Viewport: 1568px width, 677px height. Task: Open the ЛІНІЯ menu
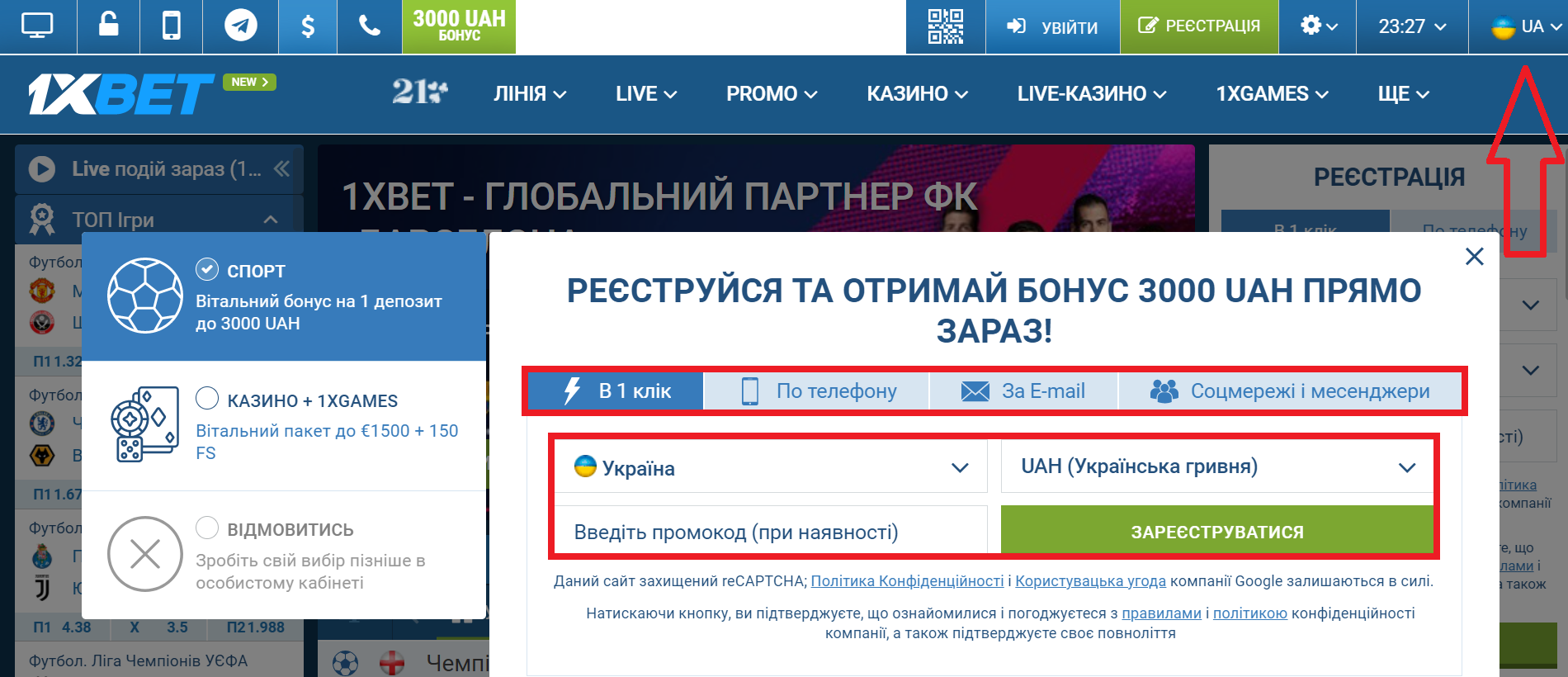pos(530,94)
